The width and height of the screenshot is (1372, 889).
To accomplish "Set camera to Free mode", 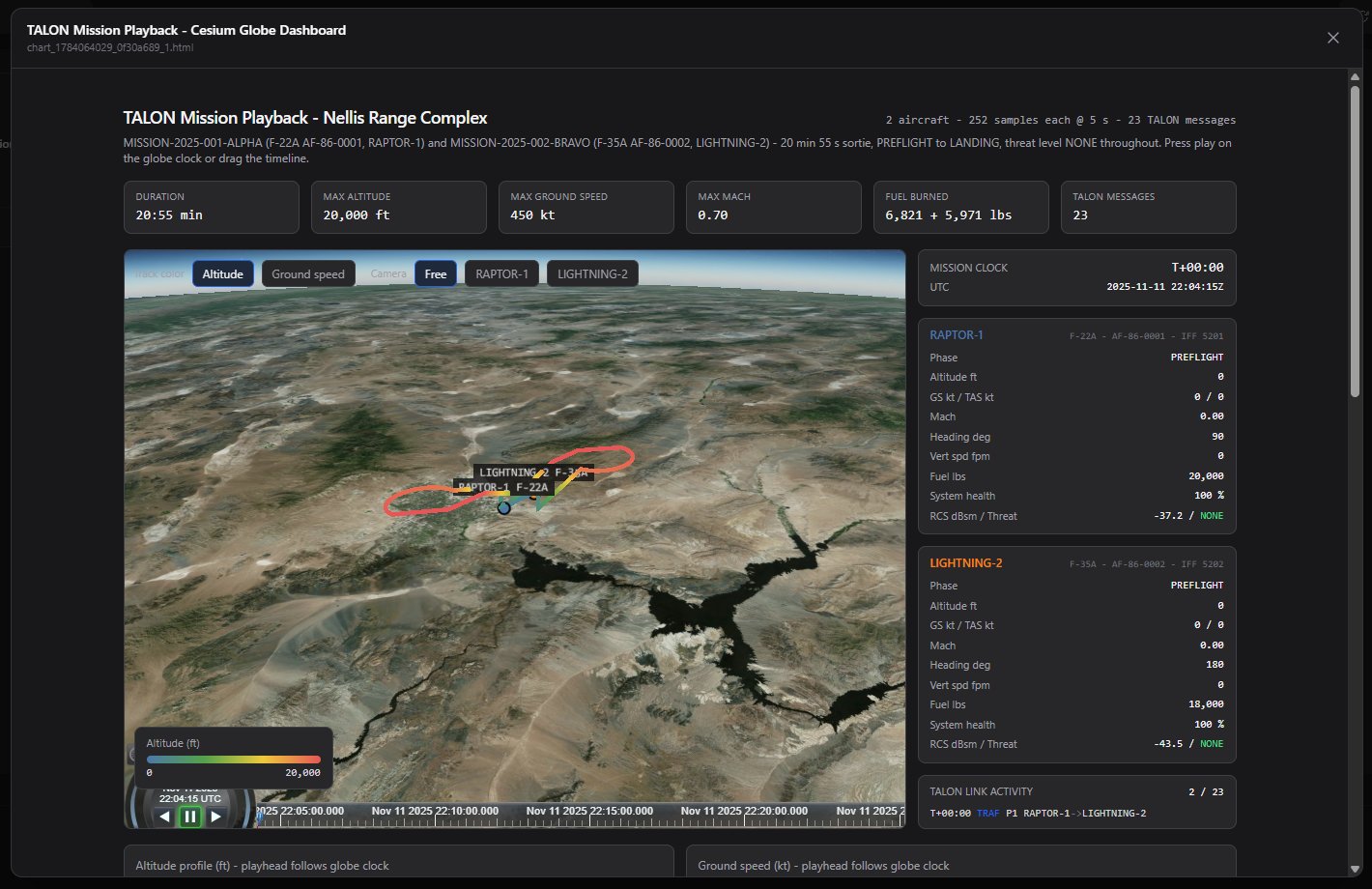I will [436, 273].
